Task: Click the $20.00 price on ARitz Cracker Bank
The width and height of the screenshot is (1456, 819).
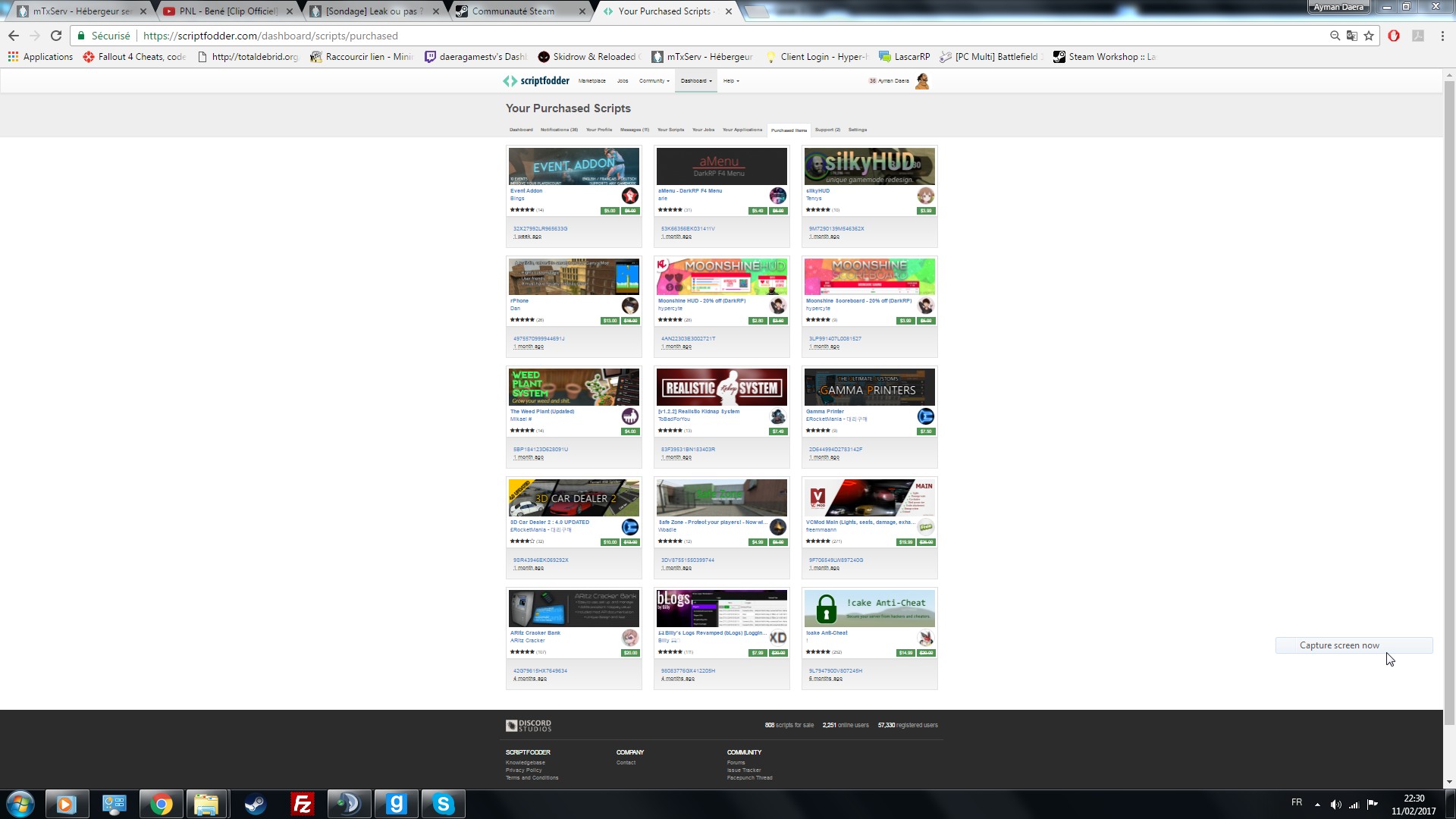Action: [630, 653]
